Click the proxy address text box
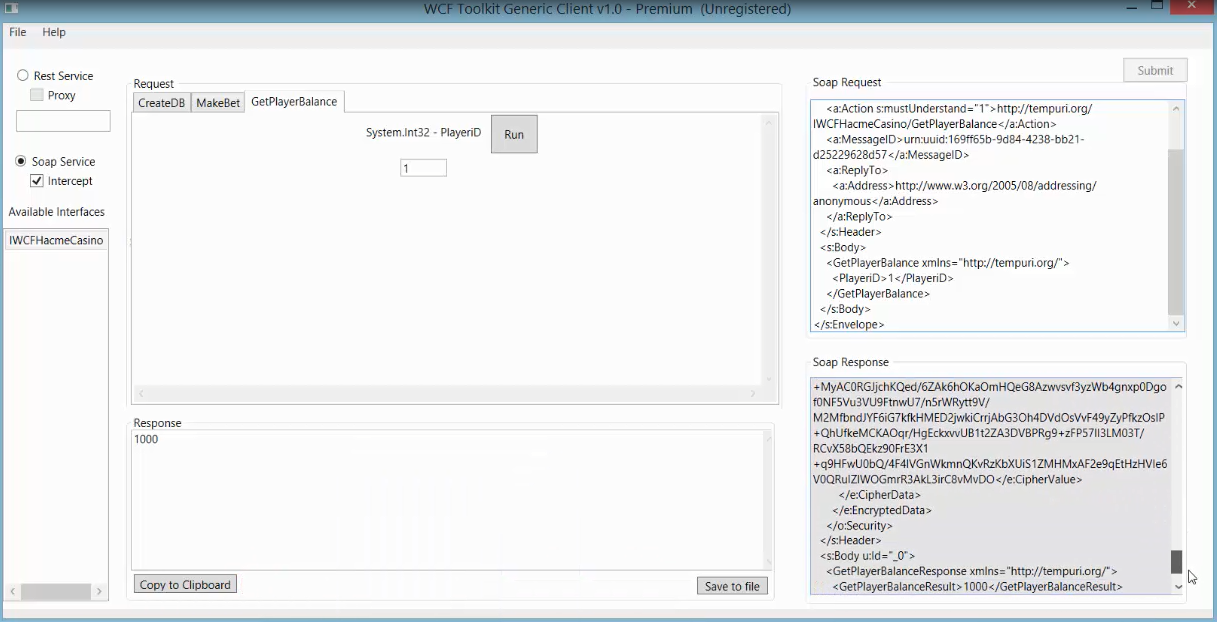The height and width of the screenshot is (622, 1217). 63,120
